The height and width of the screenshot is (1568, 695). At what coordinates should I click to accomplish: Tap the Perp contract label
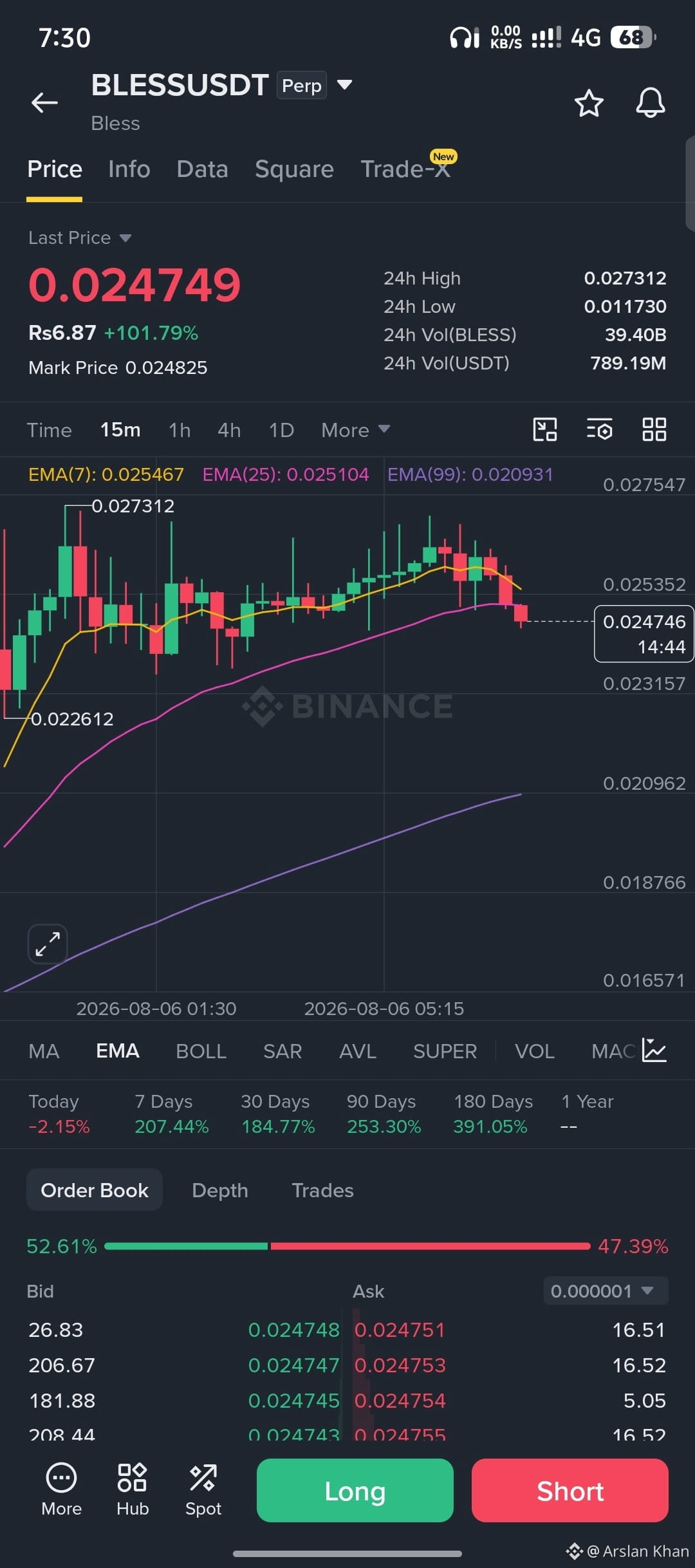(x=302, y=85)
